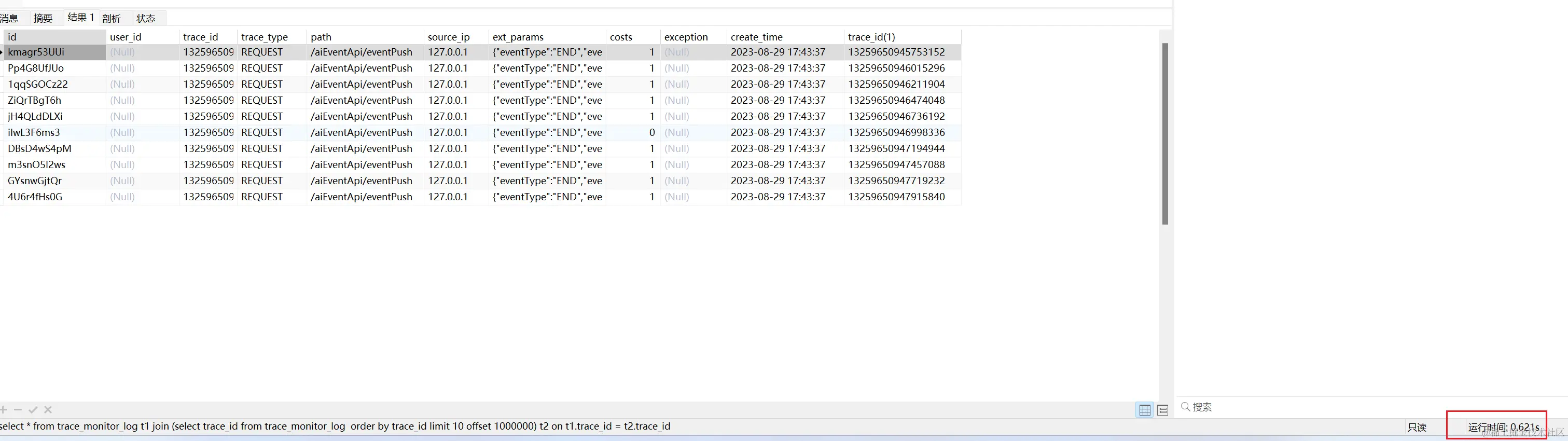Click the SQL query text in the status bar
The height and width of the screenshot is (441, 1568).
click(x=336, y=426)
